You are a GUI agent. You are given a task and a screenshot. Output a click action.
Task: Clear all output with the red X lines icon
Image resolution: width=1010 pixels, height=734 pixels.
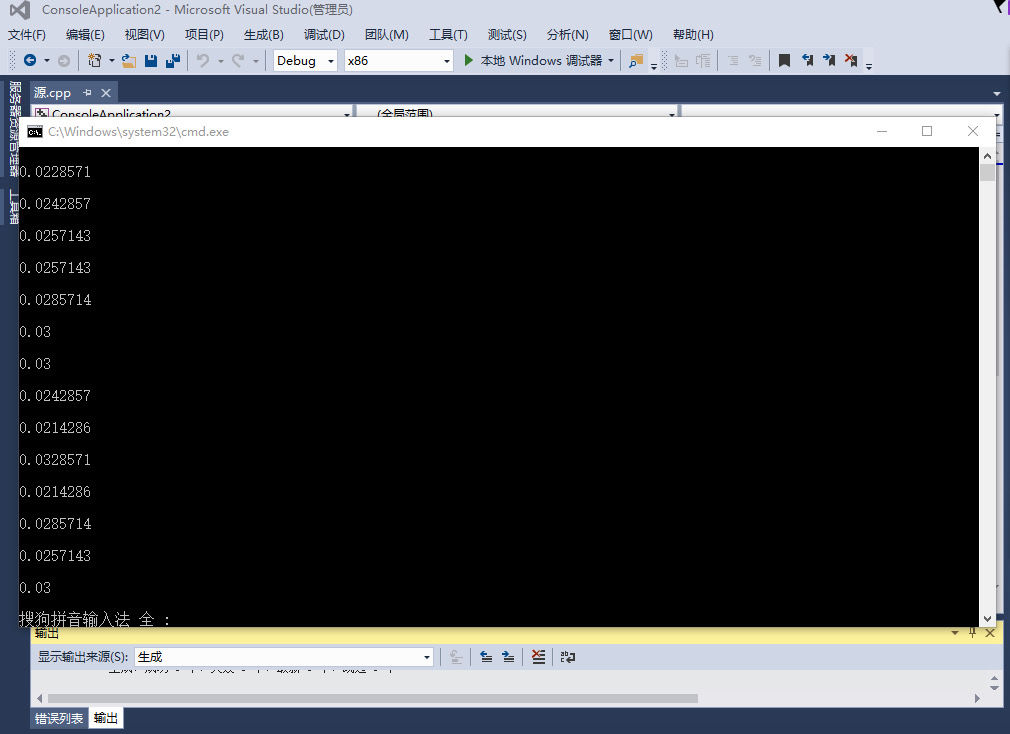pos(538,657)
